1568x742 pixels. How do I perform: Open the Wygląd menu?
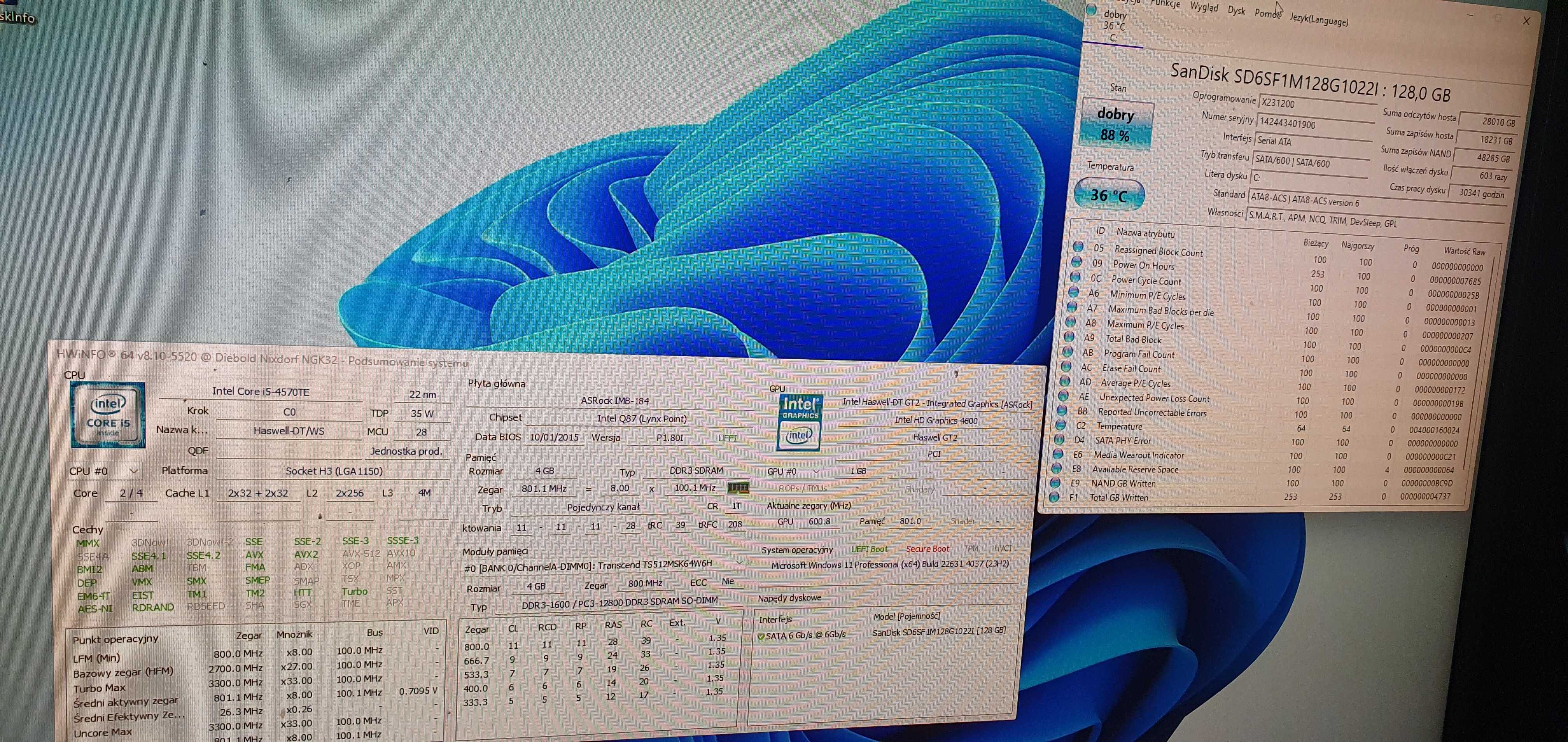1204,7
